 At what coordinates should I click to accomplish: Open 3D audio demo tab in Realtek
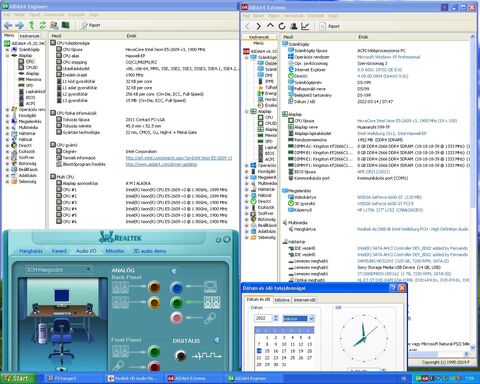point(150,251)
